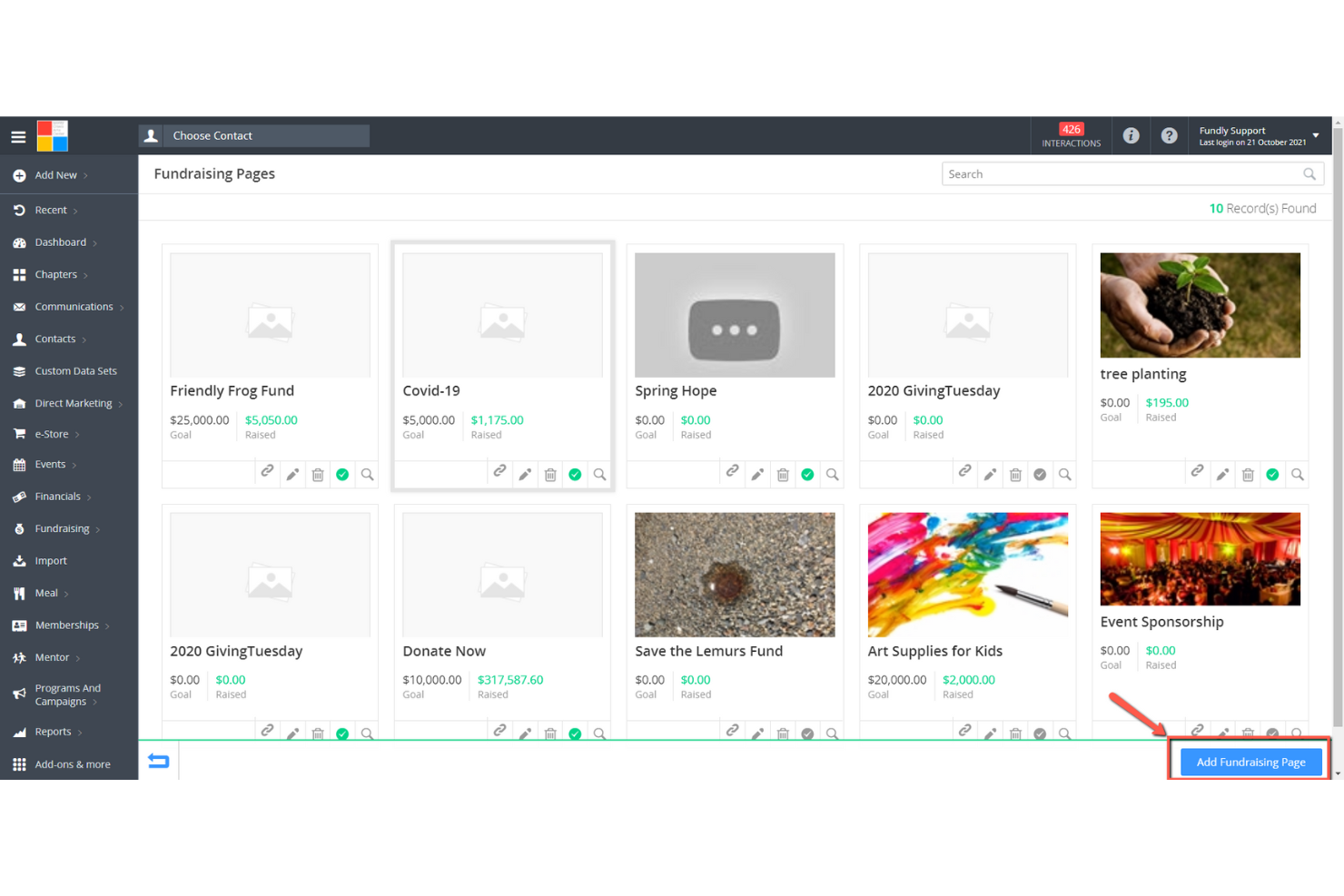Open the help icon beside Fundly Support

[1169, 135]
